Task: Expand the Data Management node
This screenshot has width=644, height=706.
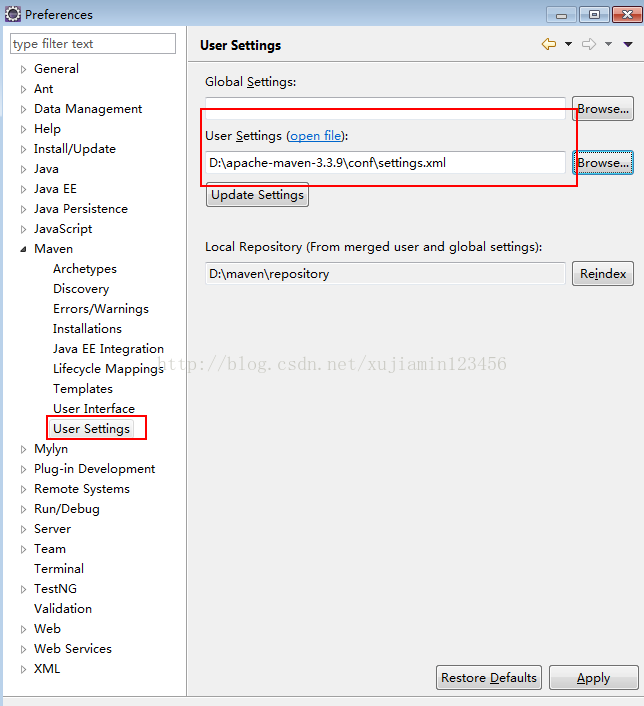Action: (23, 109)
